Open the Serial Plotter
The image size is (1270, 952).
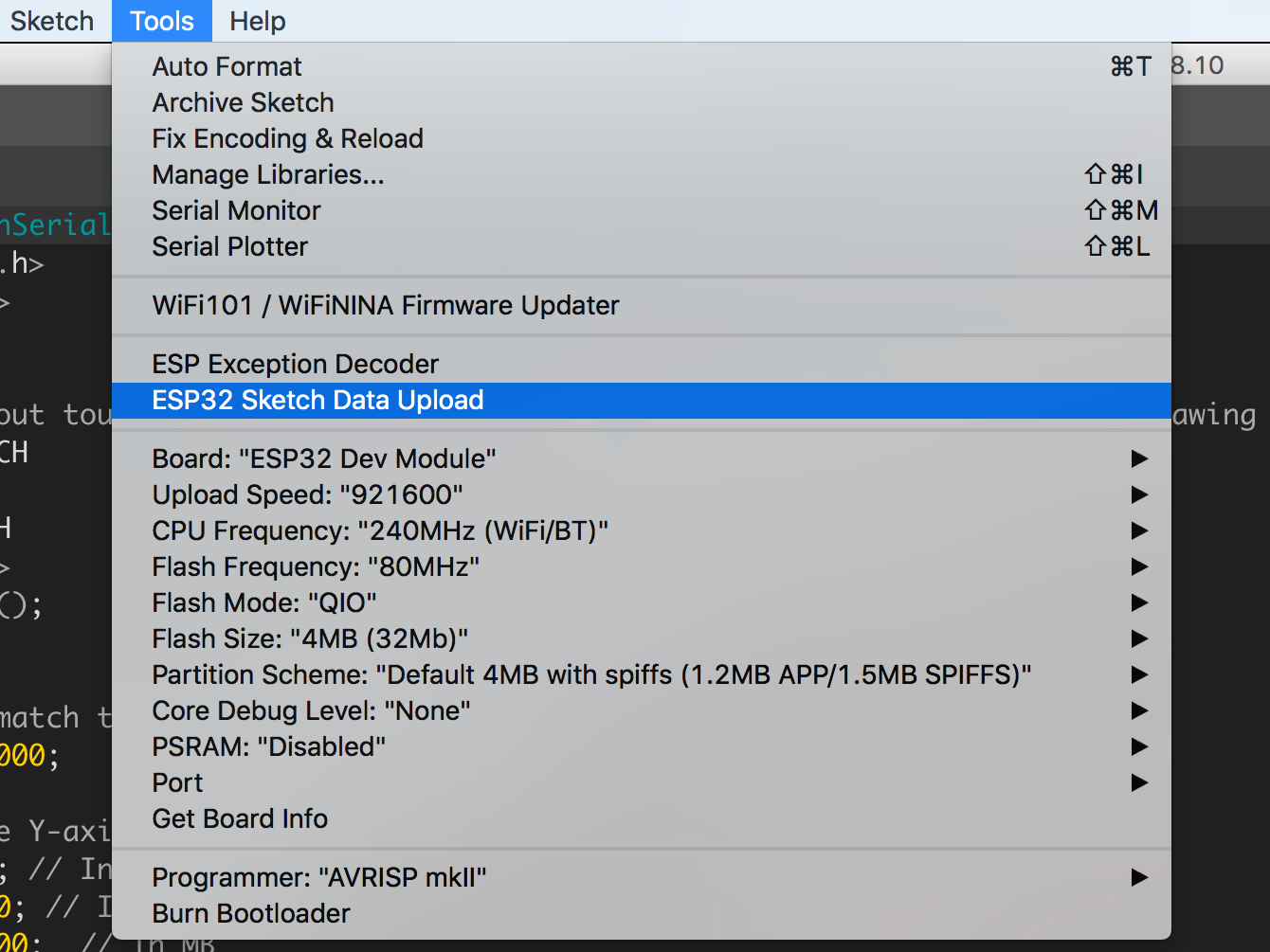click(229, 246)
